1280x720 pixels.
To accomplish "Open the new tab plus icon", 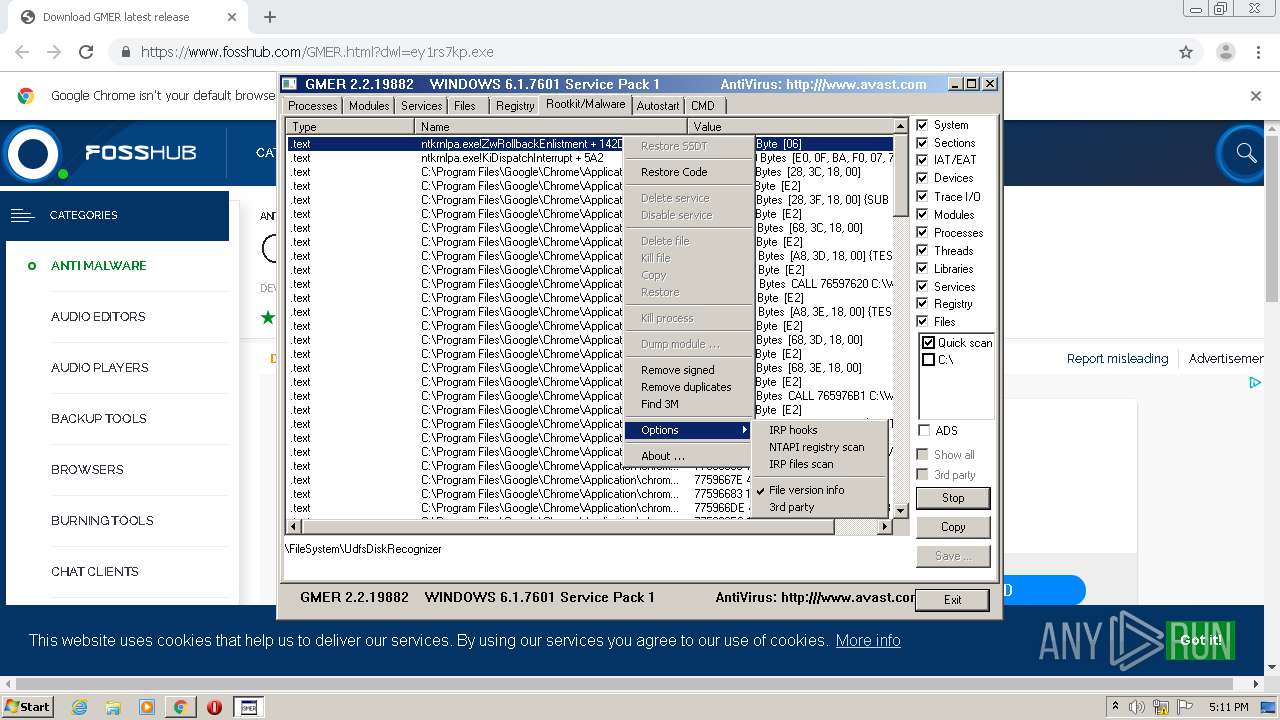I will tap(270, 17).
